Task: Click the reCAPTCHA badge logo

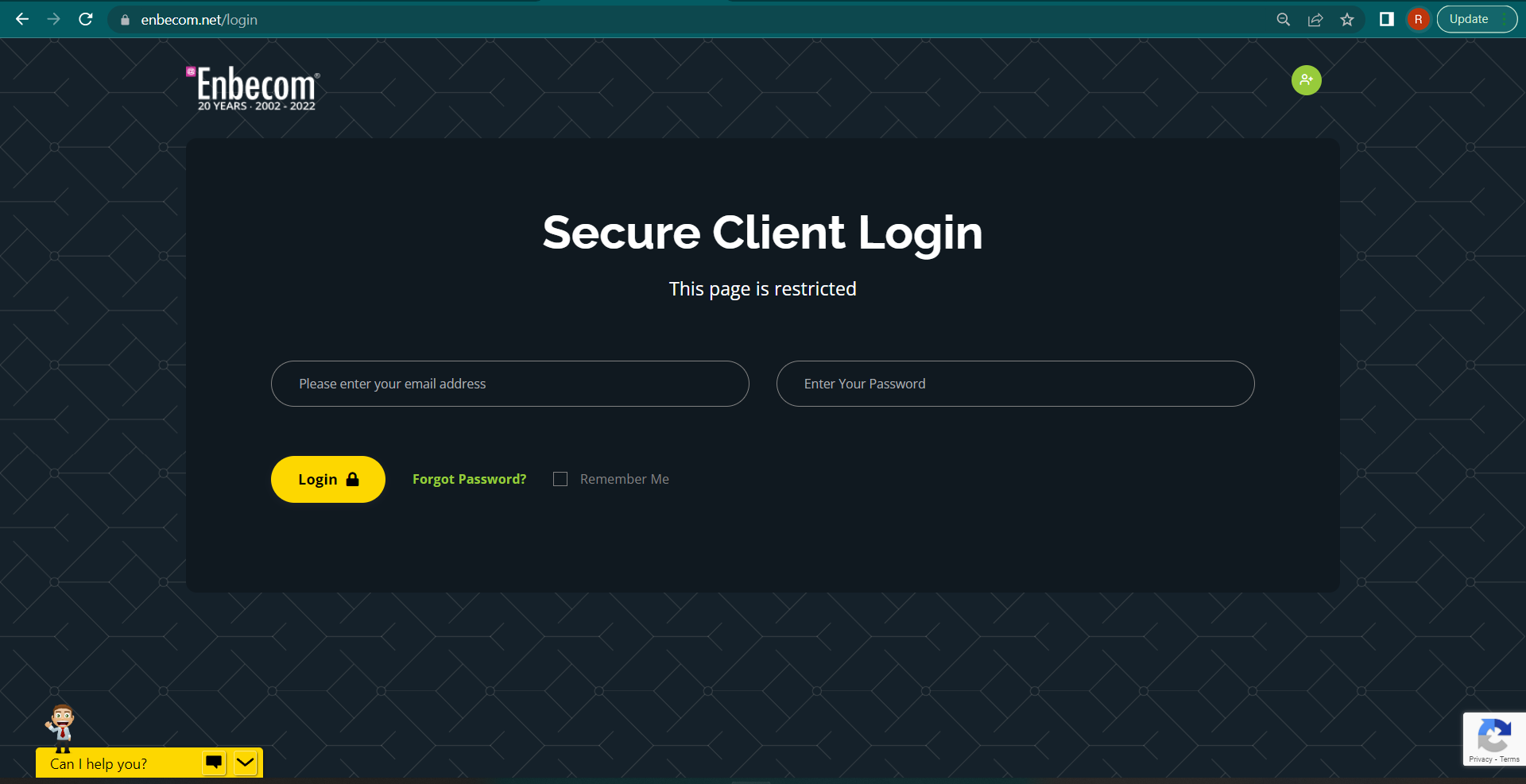Action: (x=1494, y=735)
